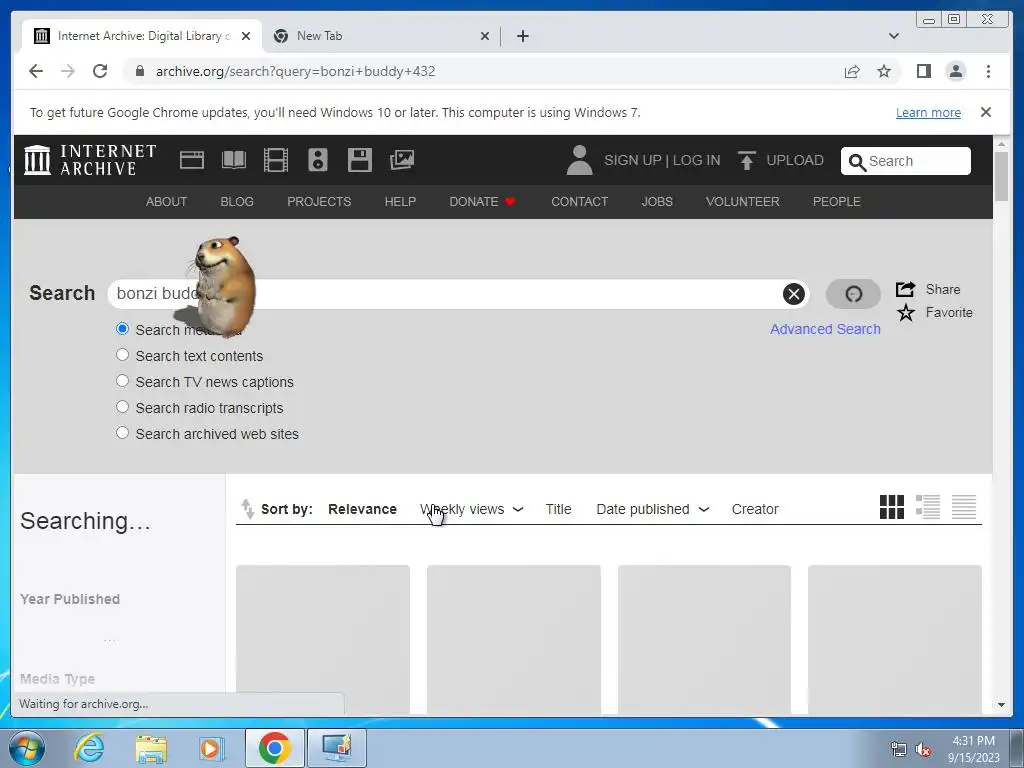Open the PROJECTS menu item

[319, 202]
